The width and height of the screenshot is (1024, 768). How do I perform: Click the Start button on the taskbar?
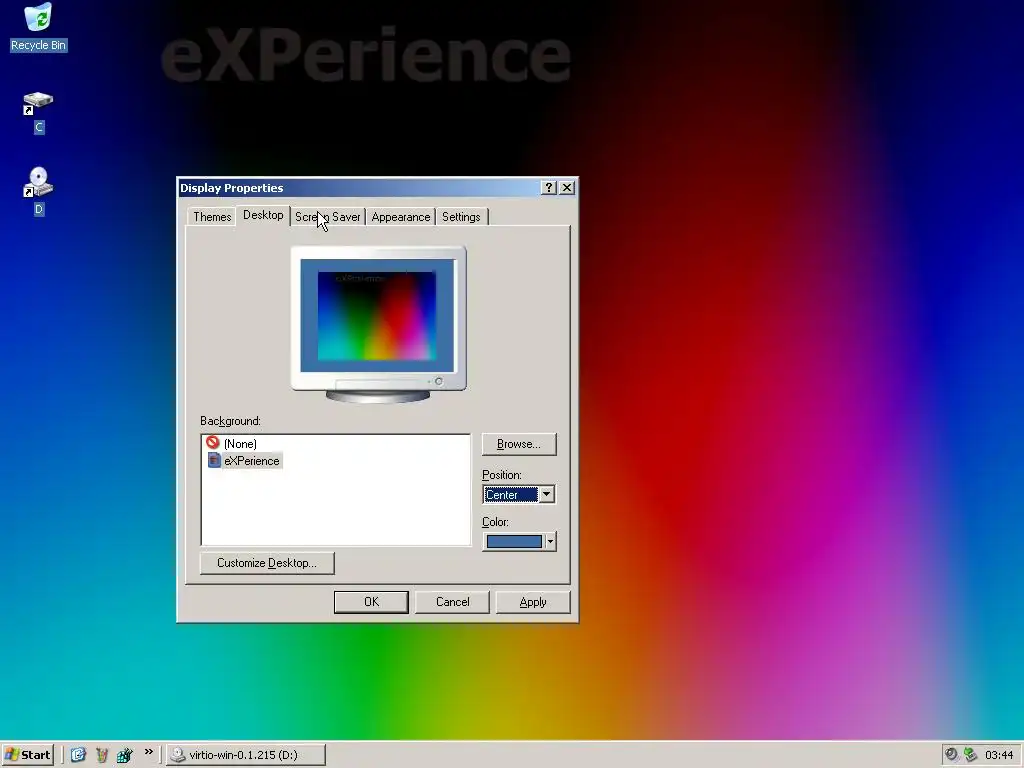point(27,754)
